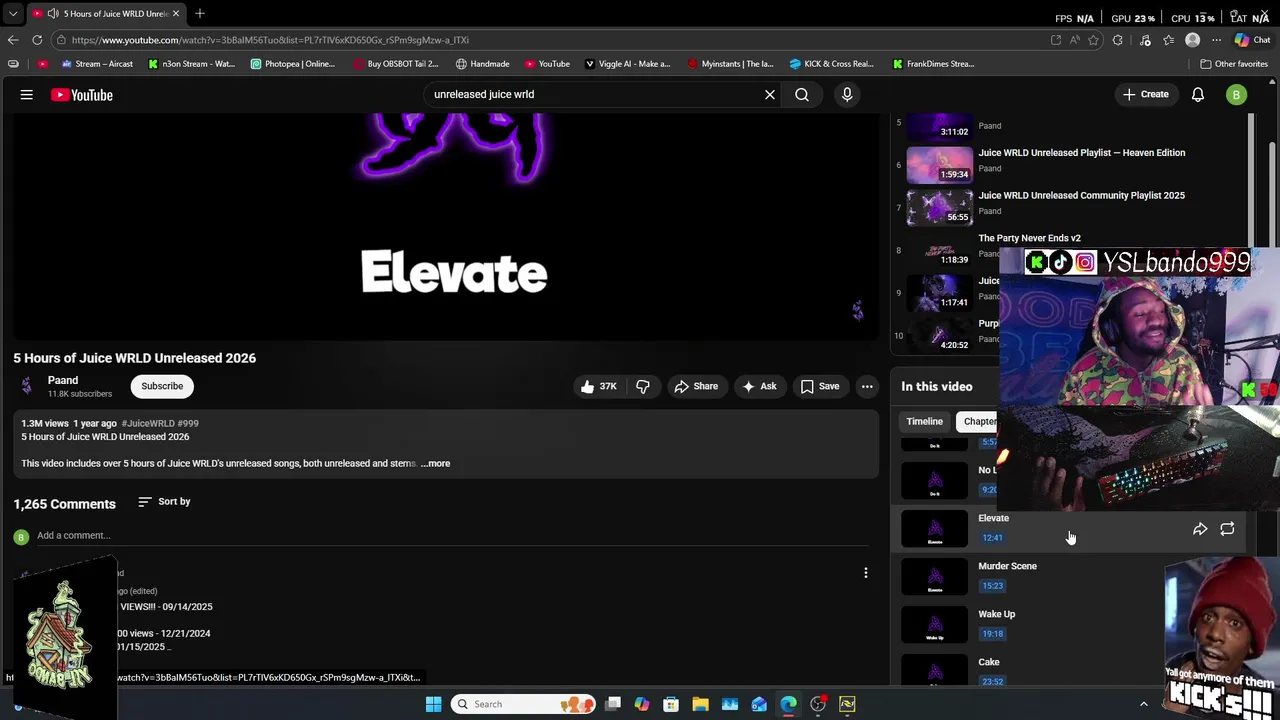Click the magnifier search button

click(x=802, y=95)
